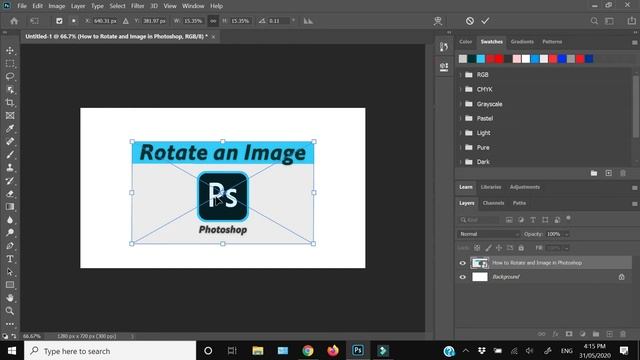The image size is (640, 360).
Task: Select the Horizontal Type tool
Action: [x=10, y=259]
